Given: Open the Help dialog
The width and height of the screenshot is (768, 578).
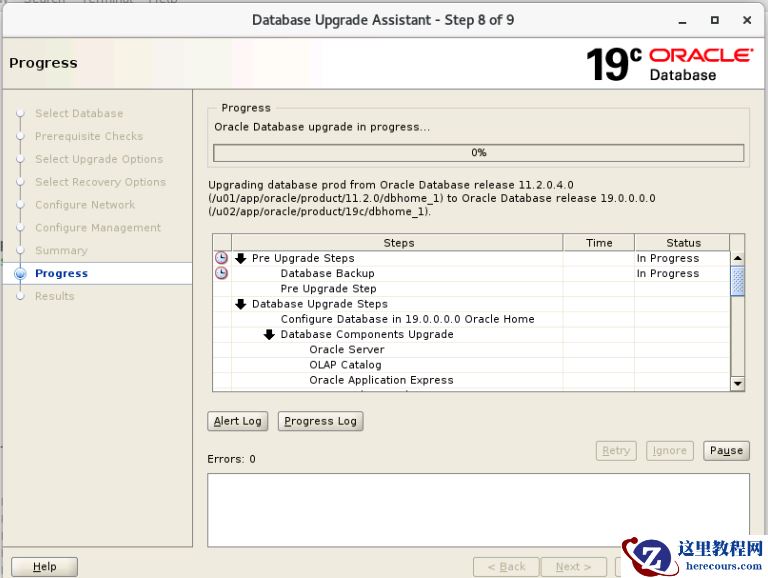Looking at the screenshot, I should click(x=45, y=567).
